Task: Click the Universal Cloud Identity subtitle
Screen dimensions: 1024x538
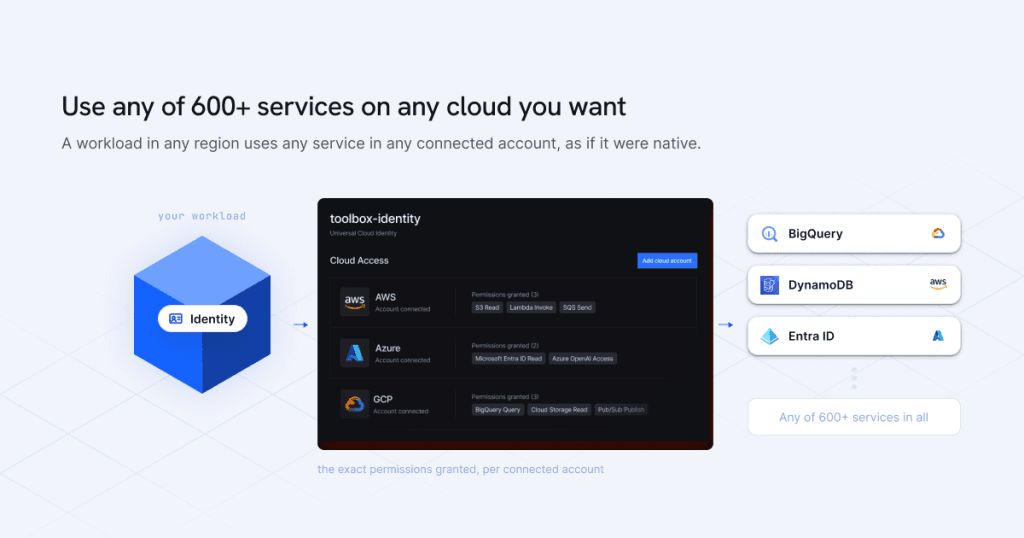Action: pyautogui.click(x=363, y=233)
